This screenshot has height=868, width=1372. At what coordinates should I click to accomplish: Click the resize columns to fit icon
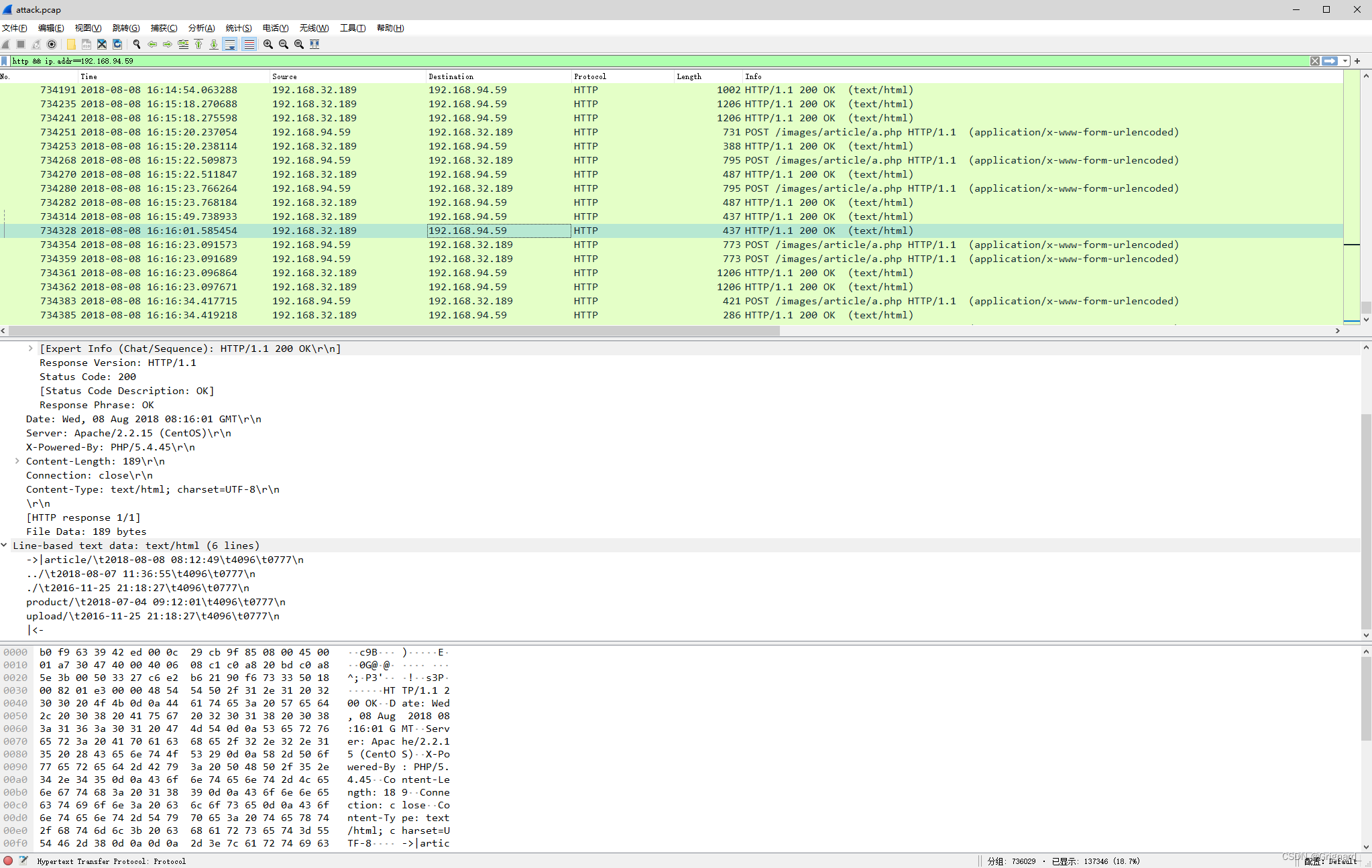(x=315, y=44)
